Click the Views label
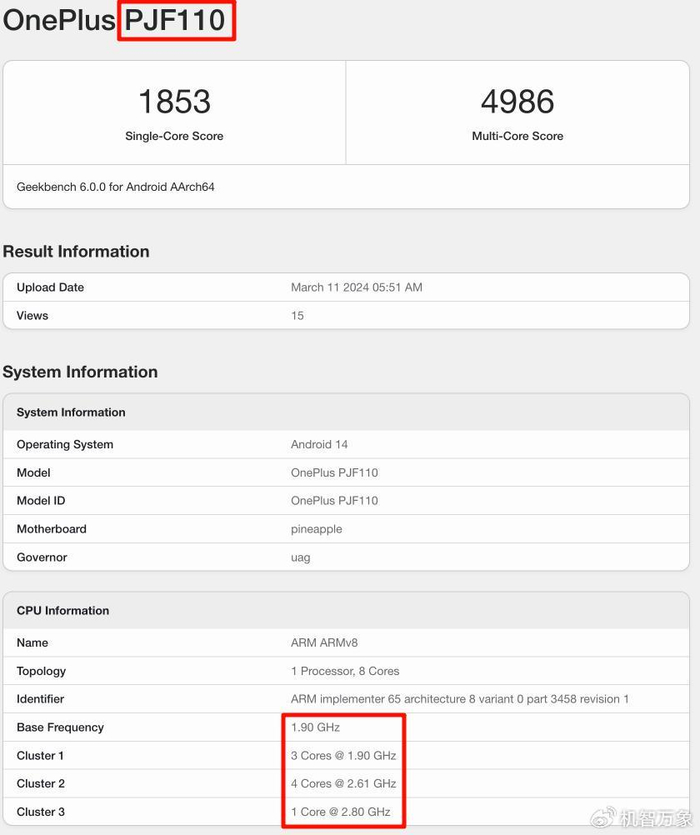The image size is (700, 835). coord(32,315)
